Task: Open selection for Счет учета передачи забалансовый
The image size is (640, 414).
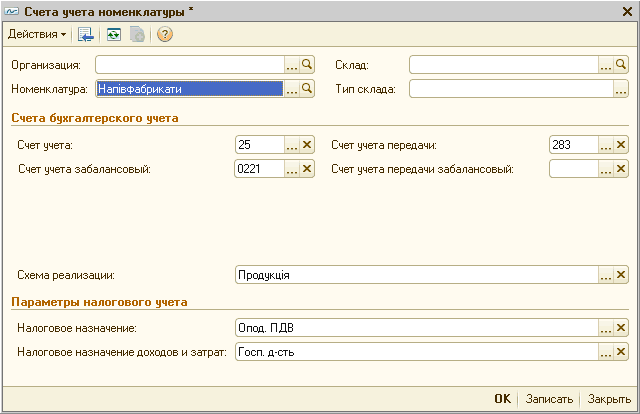Action: click(x=606, y=169)
